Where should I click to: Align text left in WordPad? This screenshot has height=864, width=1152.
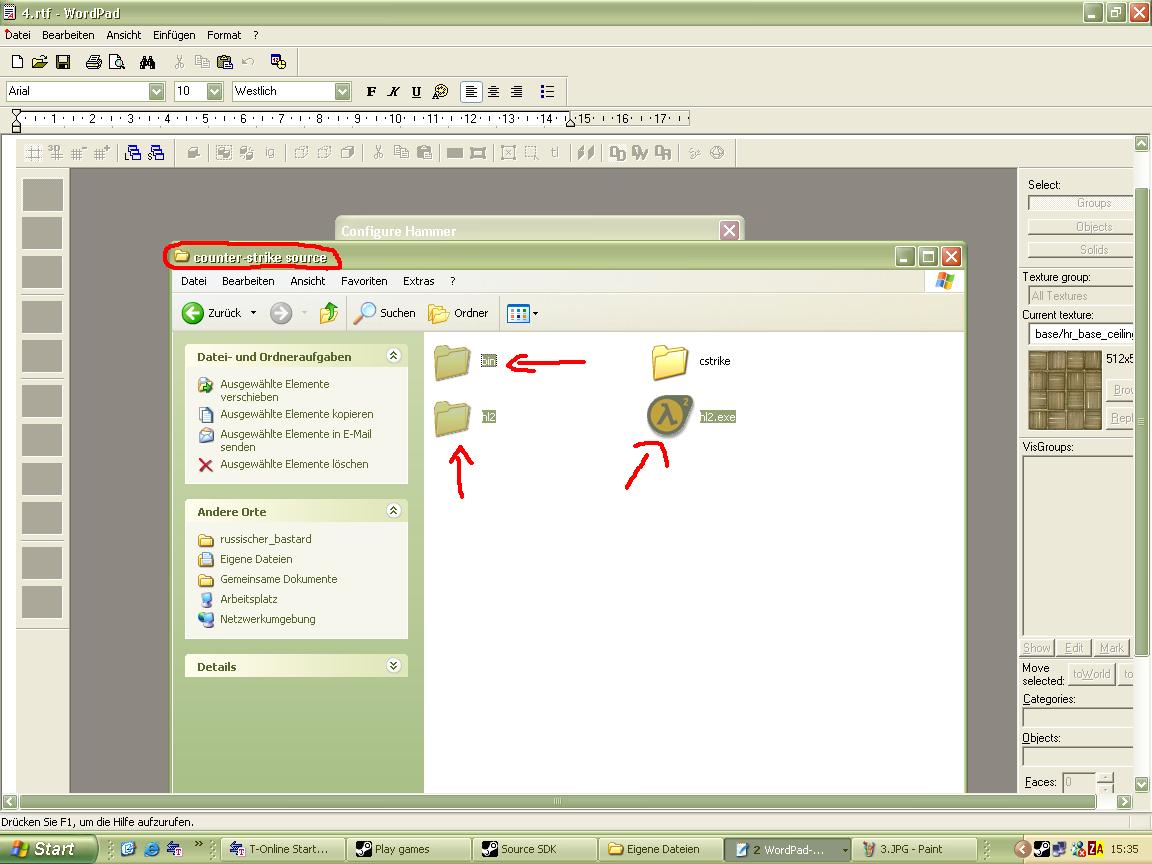[471, 91]
